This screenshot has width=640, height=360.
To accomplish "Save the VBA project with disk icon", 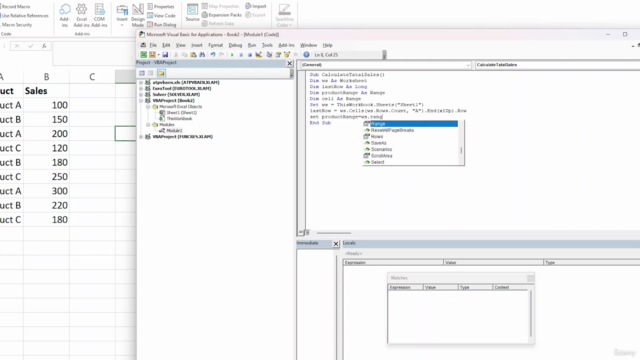I will (165, 55).
